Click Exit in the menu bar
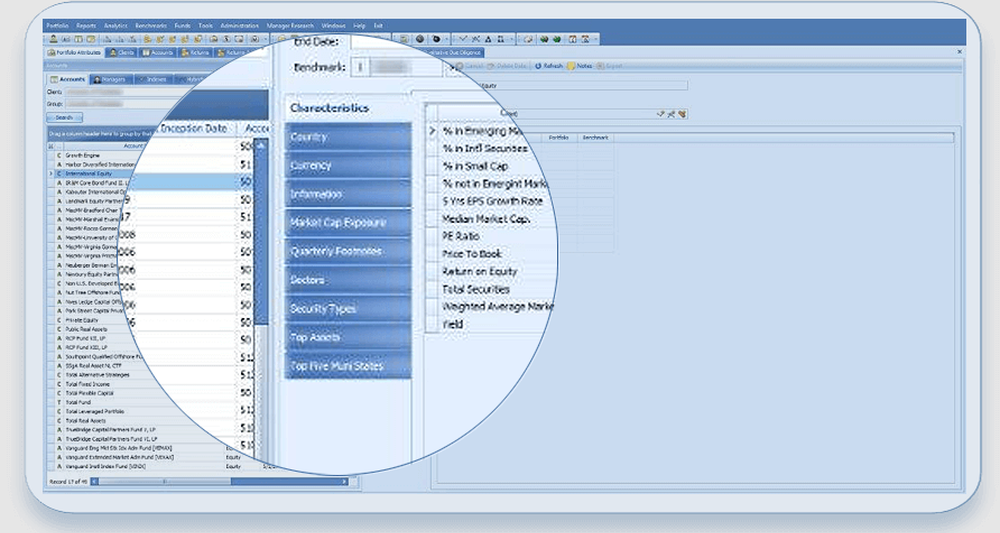The height and width of the screenshot is (533, 1000). [378, 26]
